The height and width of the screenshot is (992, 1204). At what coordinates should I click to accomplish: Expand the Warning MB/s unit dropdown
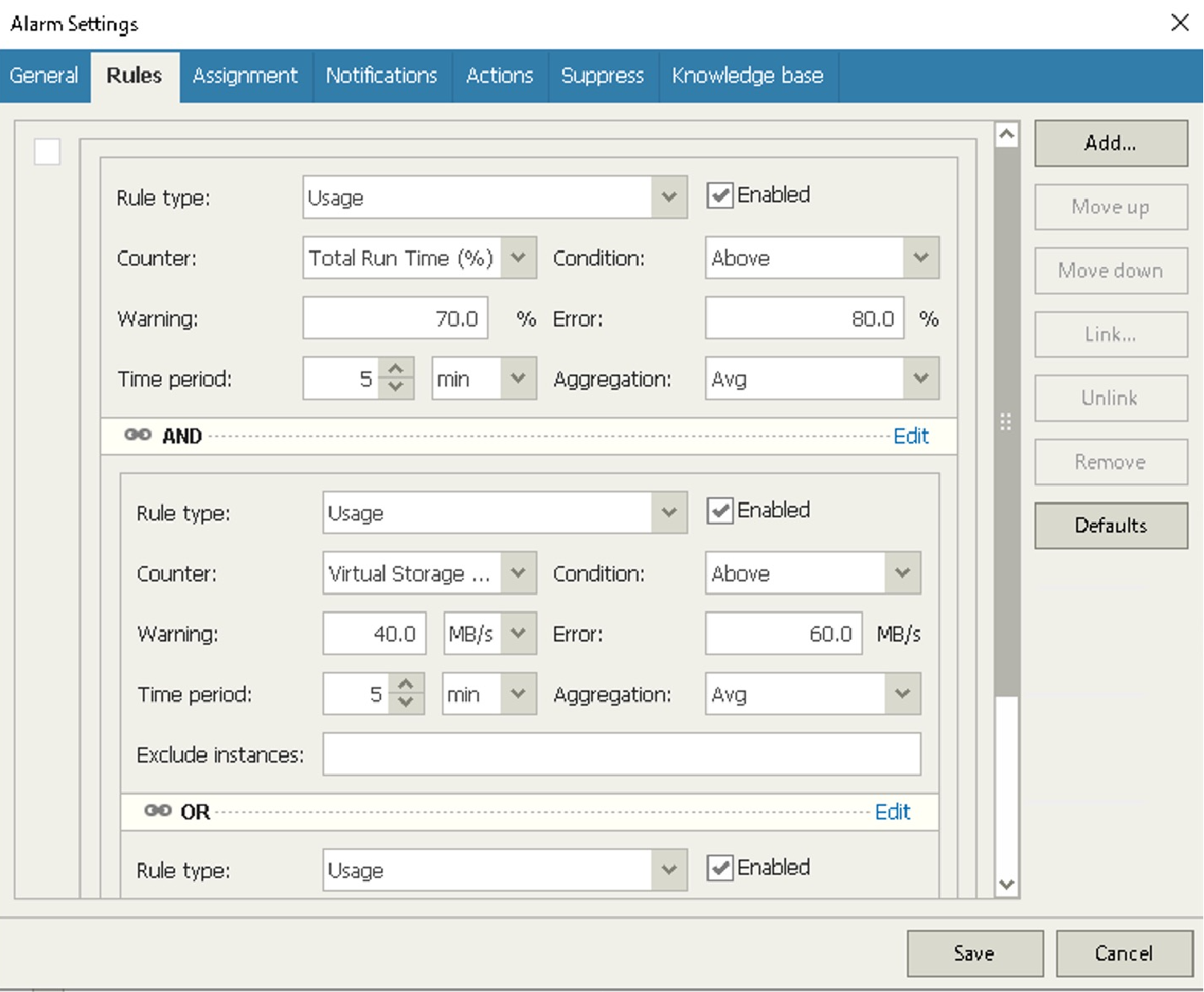click(518, 634)
